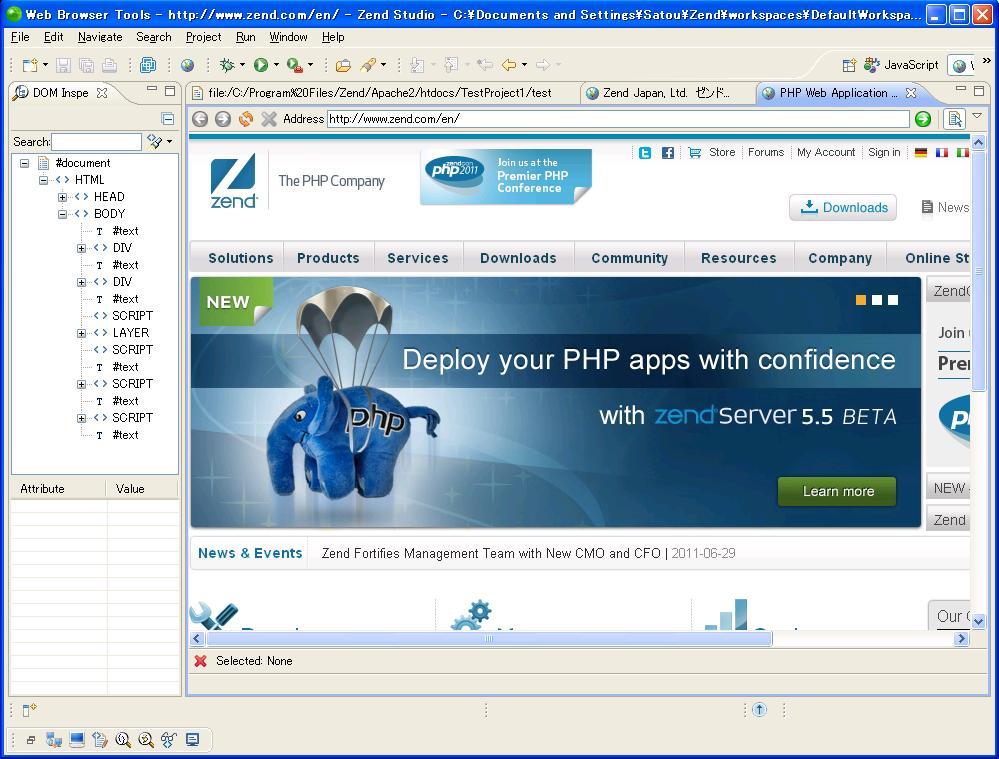The width and height of the screenshot is (999, 759).
Task: Expand the HEAD node in DOM tree
Action: (63, 197)
